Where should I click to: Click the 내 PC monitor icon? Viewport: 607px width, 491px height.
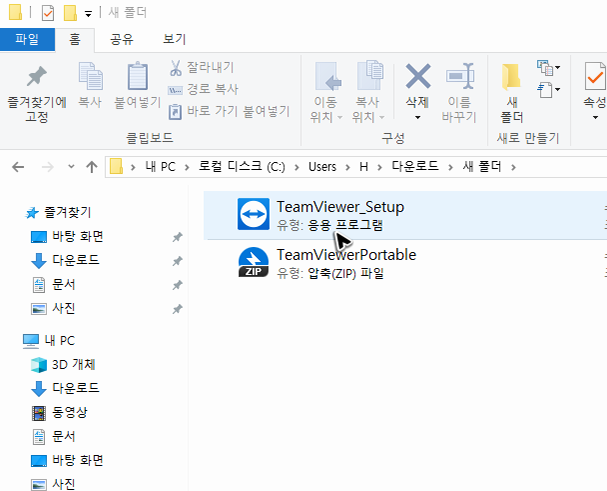click(x=31, y=341)
